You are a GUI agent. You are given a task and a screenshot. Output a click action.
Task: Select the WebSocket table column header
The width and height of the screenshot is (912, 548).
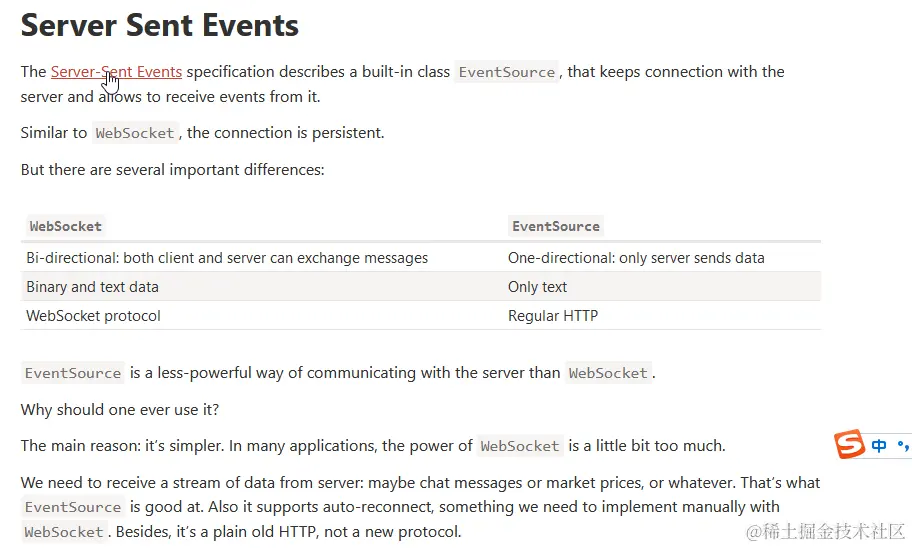coord(66,226)
